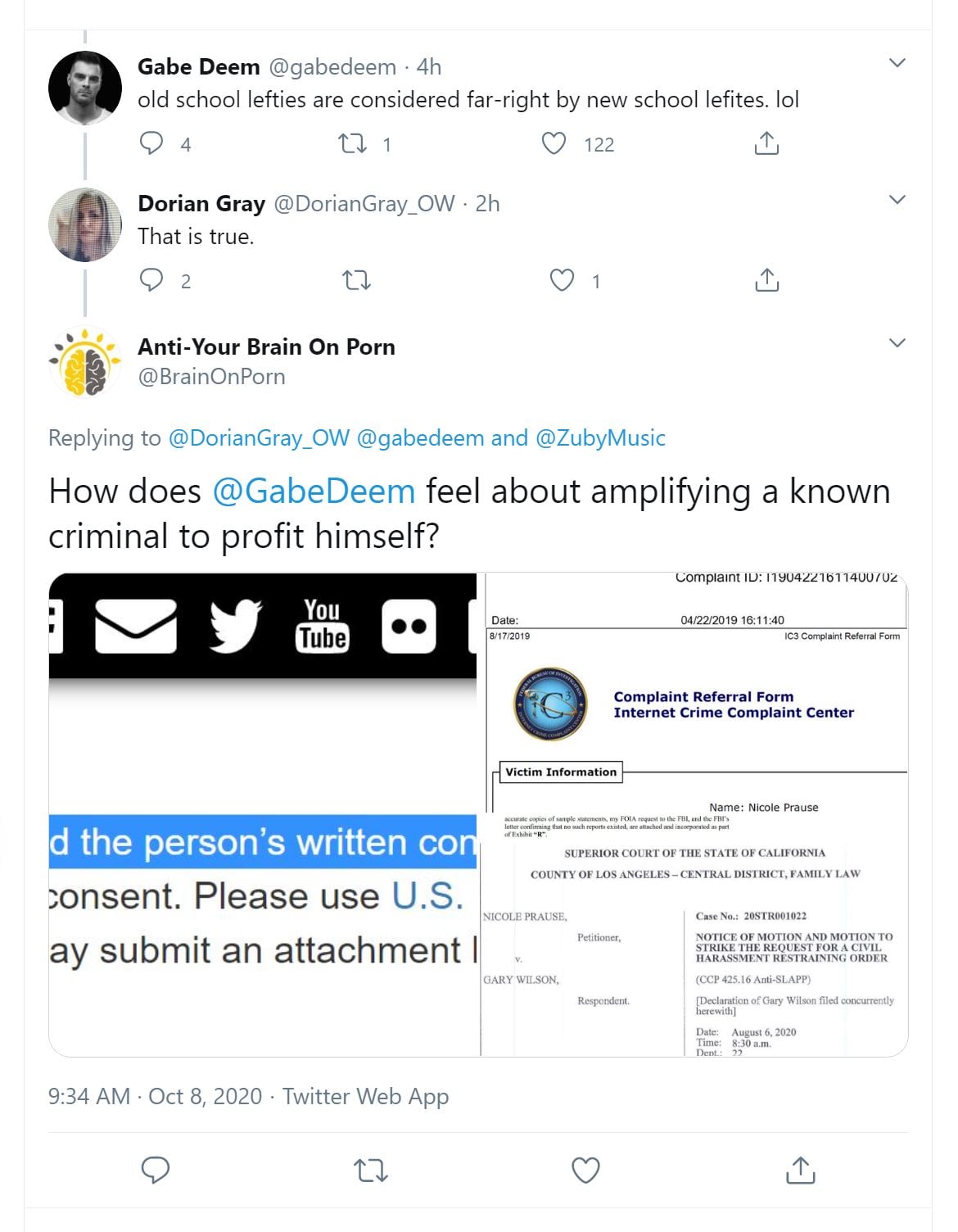Reply to Gabe Deem's tweet
The width and height of the screenshot is (958, 1232).
pyautogui.click(x=152, y=143)
